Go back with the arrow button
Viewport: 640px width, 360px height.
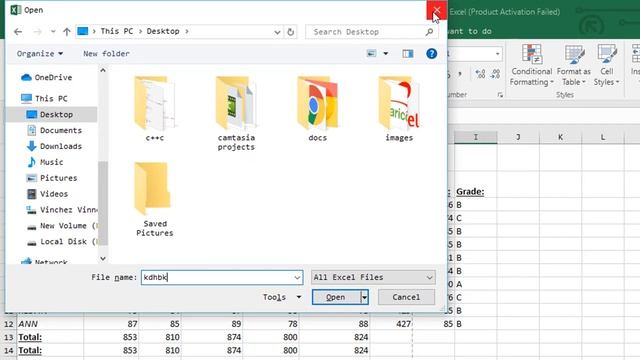18,32
